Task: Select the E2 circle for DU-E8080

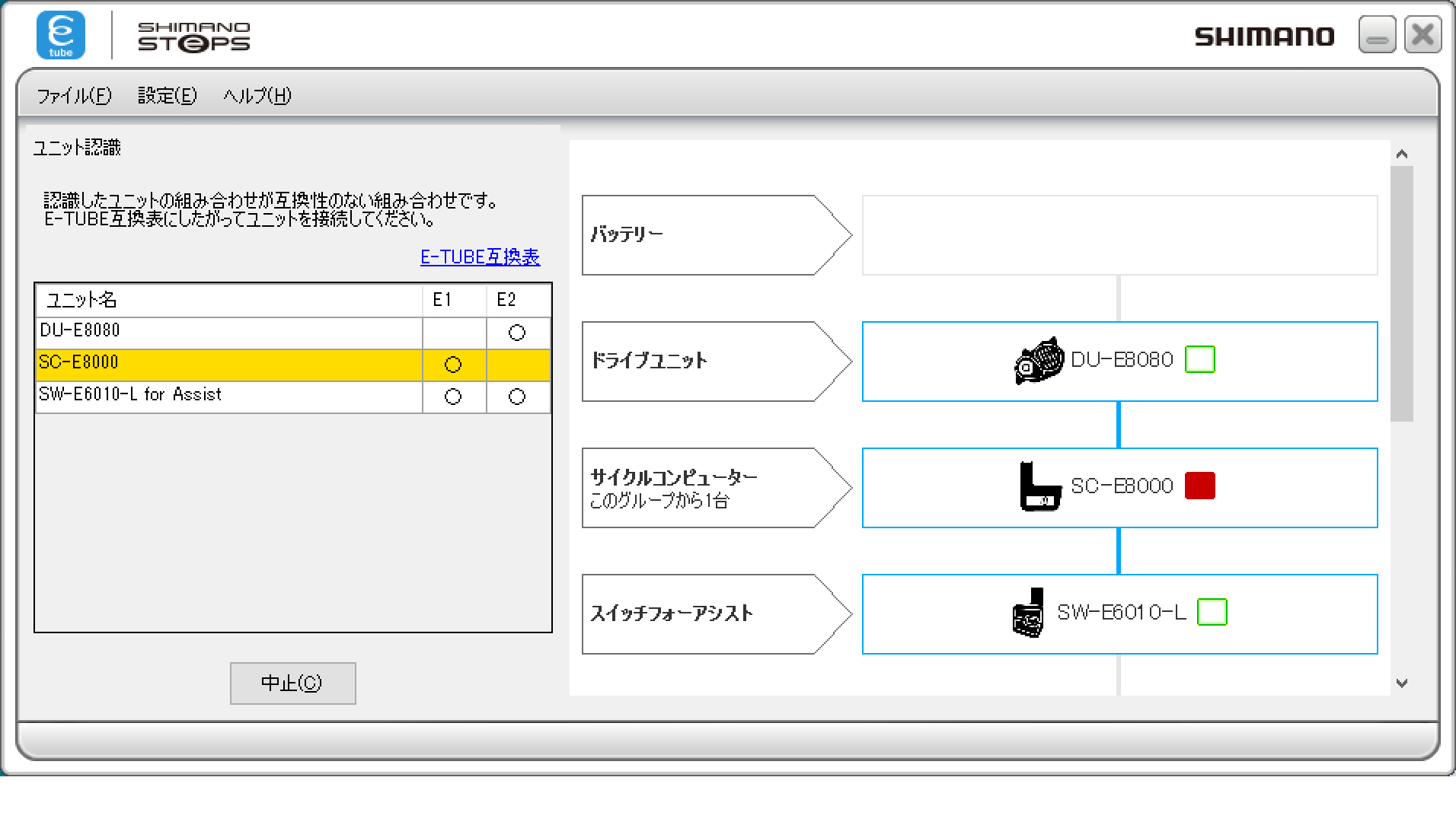Action: (x=517, y=333)
